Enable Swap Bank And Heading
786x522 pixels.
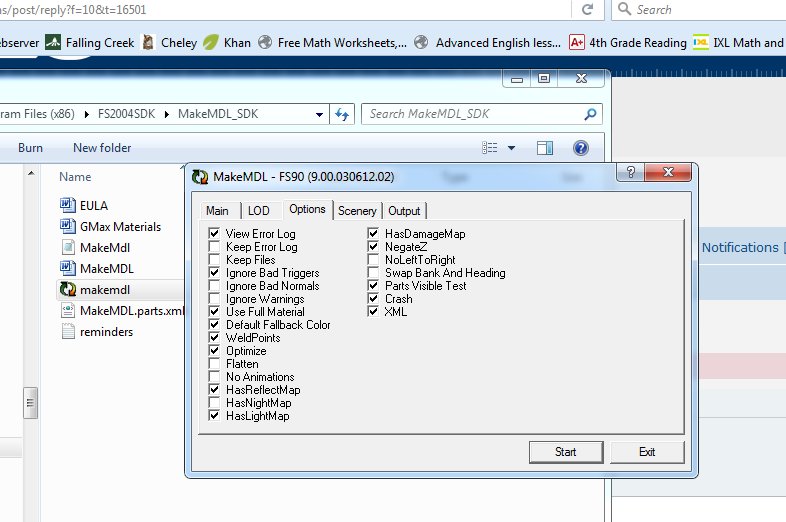[x=373, y=272]
